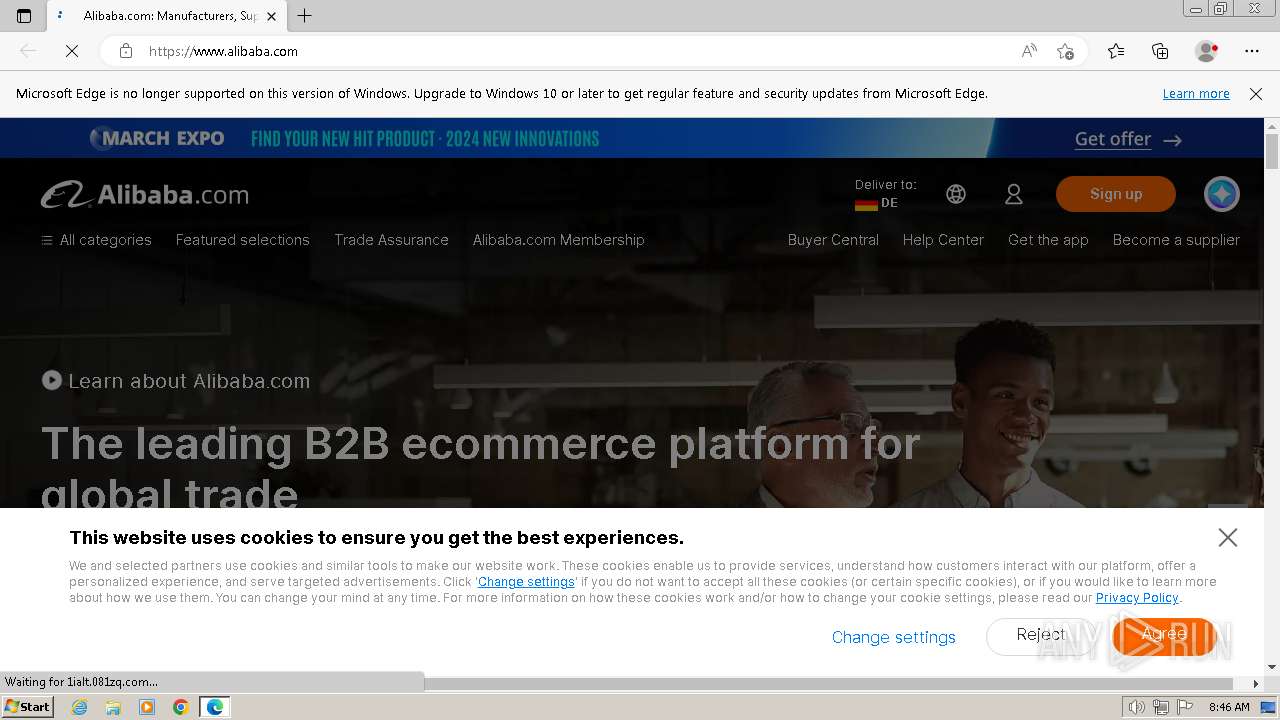This screenshot has width=1280, height=720.
Task: Open the Edge tab actions menu icon
Action: [x=24, y=16]
